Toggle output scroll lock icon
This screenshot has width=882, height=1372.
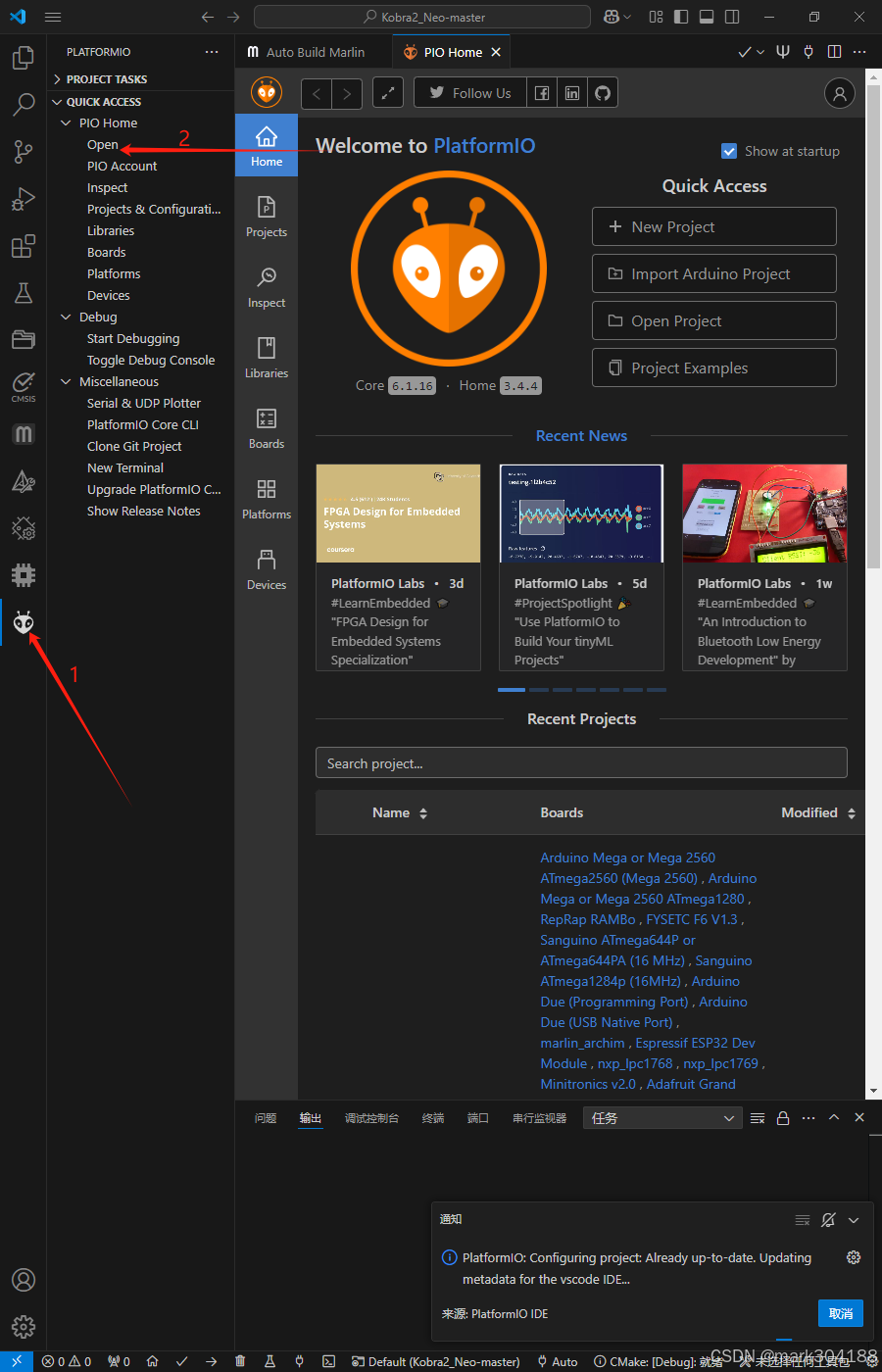coord(783,1118)
